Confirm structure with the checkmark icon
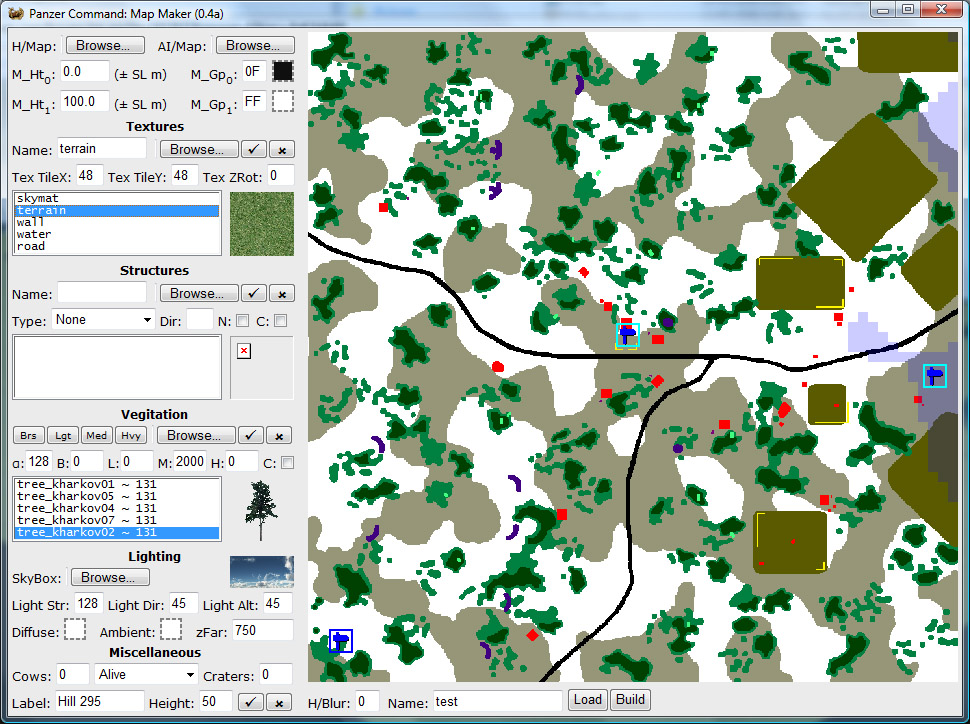Image resolution: width=970 pixels, height=724 pixels. pos(254,293)
